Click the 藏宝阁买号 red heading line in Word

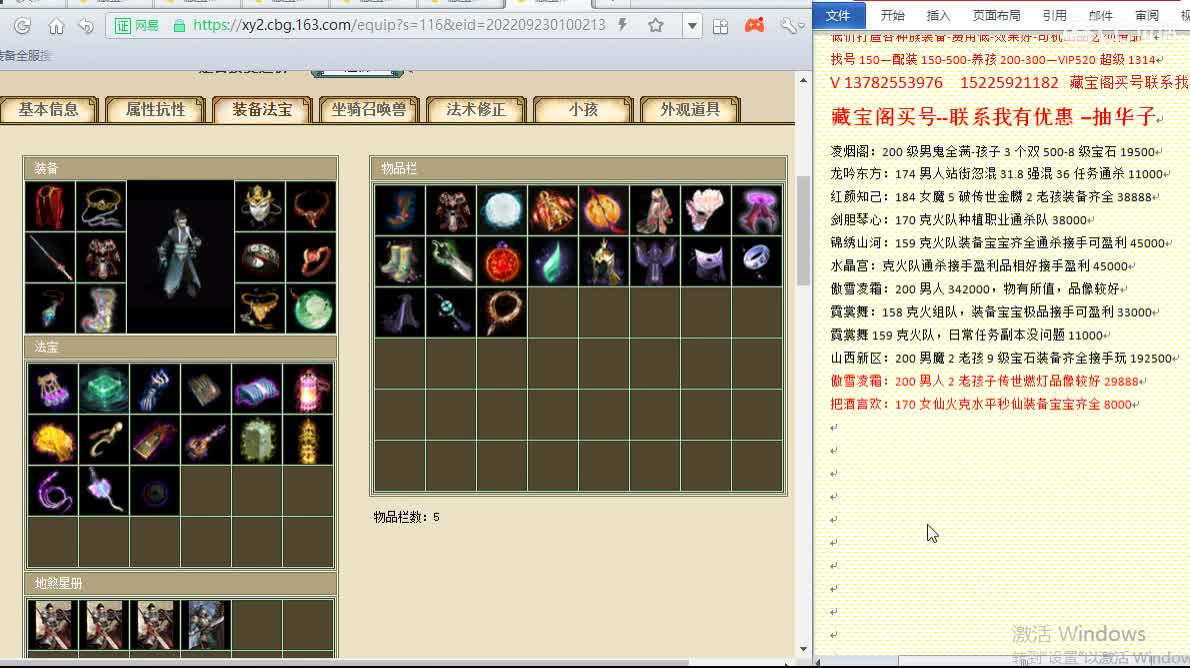point(993,117)
